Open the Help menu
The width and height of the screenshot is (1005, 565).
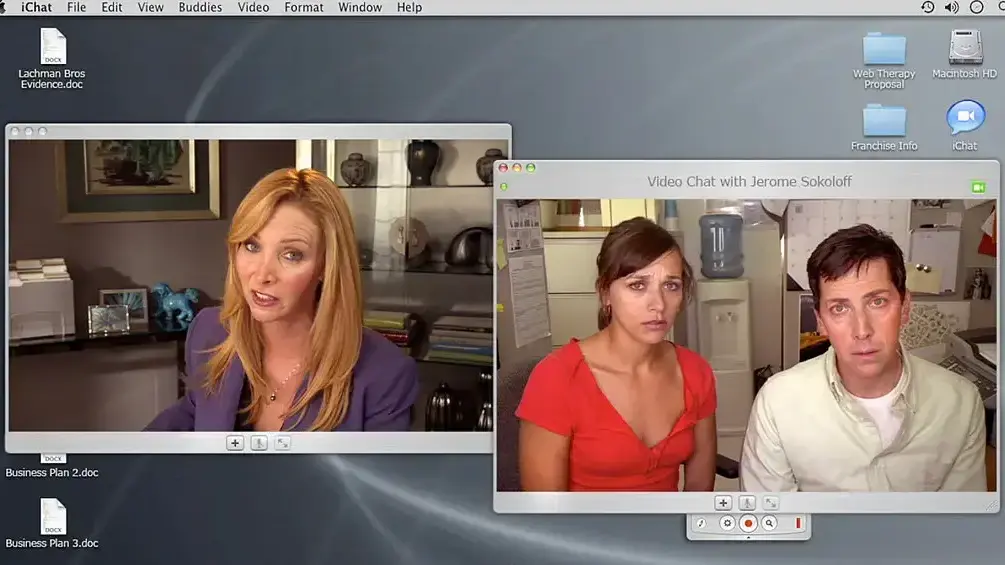tap(409, 8)
